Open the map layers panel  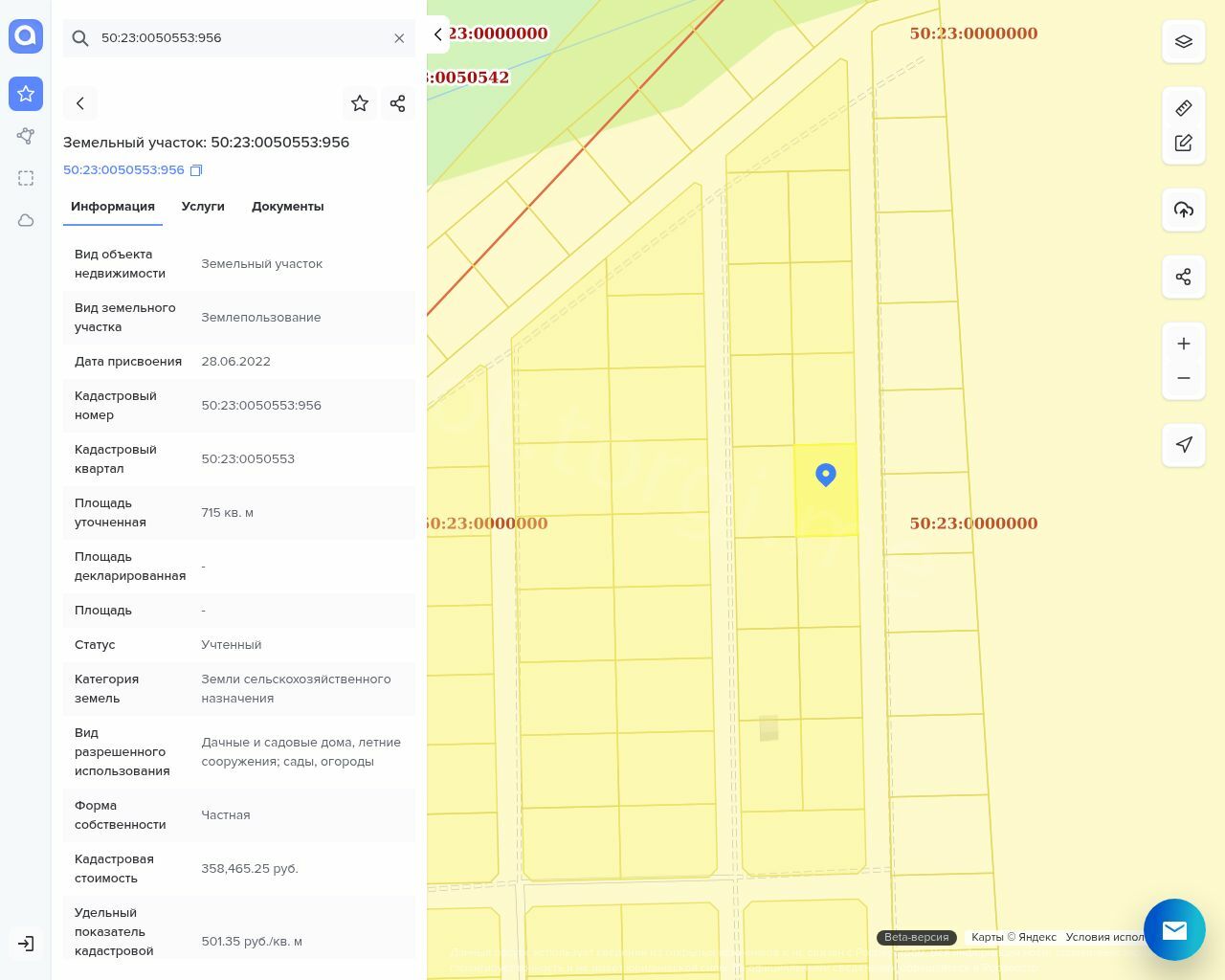tap(1183, 42)
